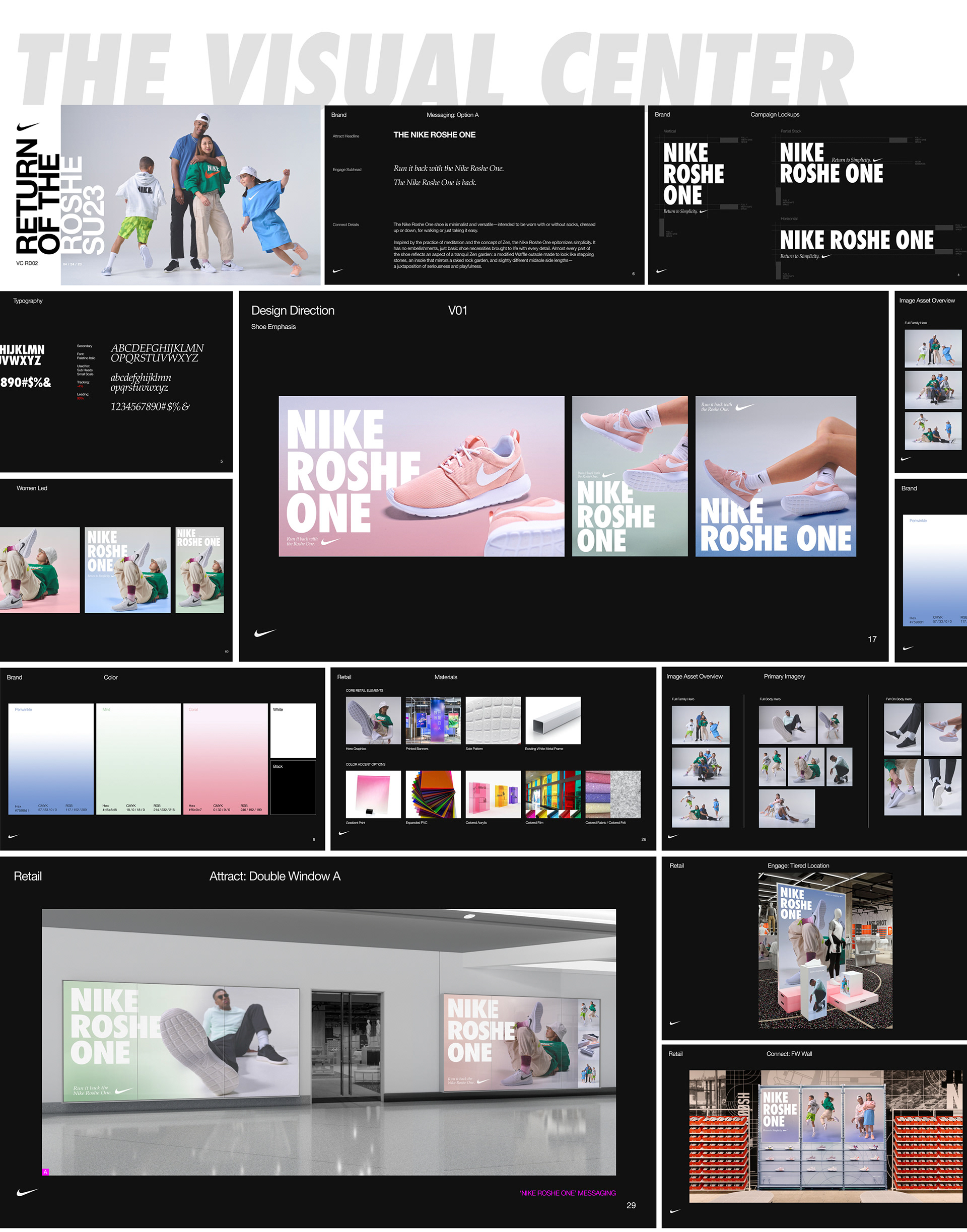Click the 'V01' label
Image resolution: width=967 pixels, height=1232 pixels.
[457, 310]
